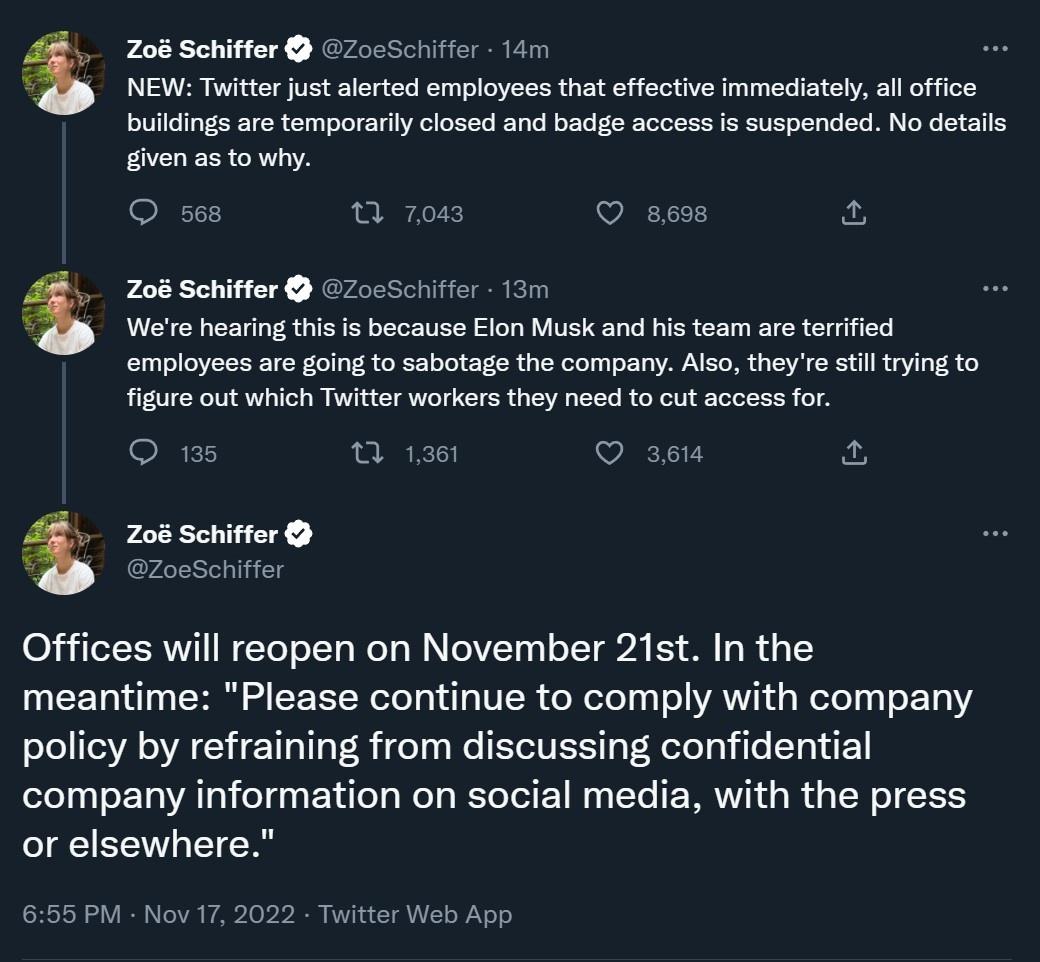Open Zoë Schiffer's profile from first tweet name

click(203, 49)
